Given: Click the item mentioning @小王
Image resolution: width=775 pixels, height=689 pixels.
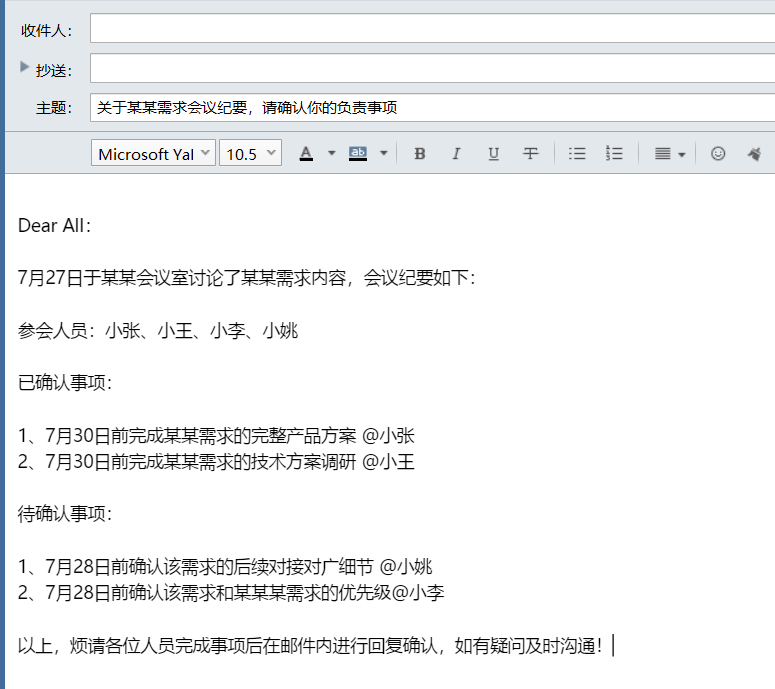Looking at the screenshot, I should 216,462.
